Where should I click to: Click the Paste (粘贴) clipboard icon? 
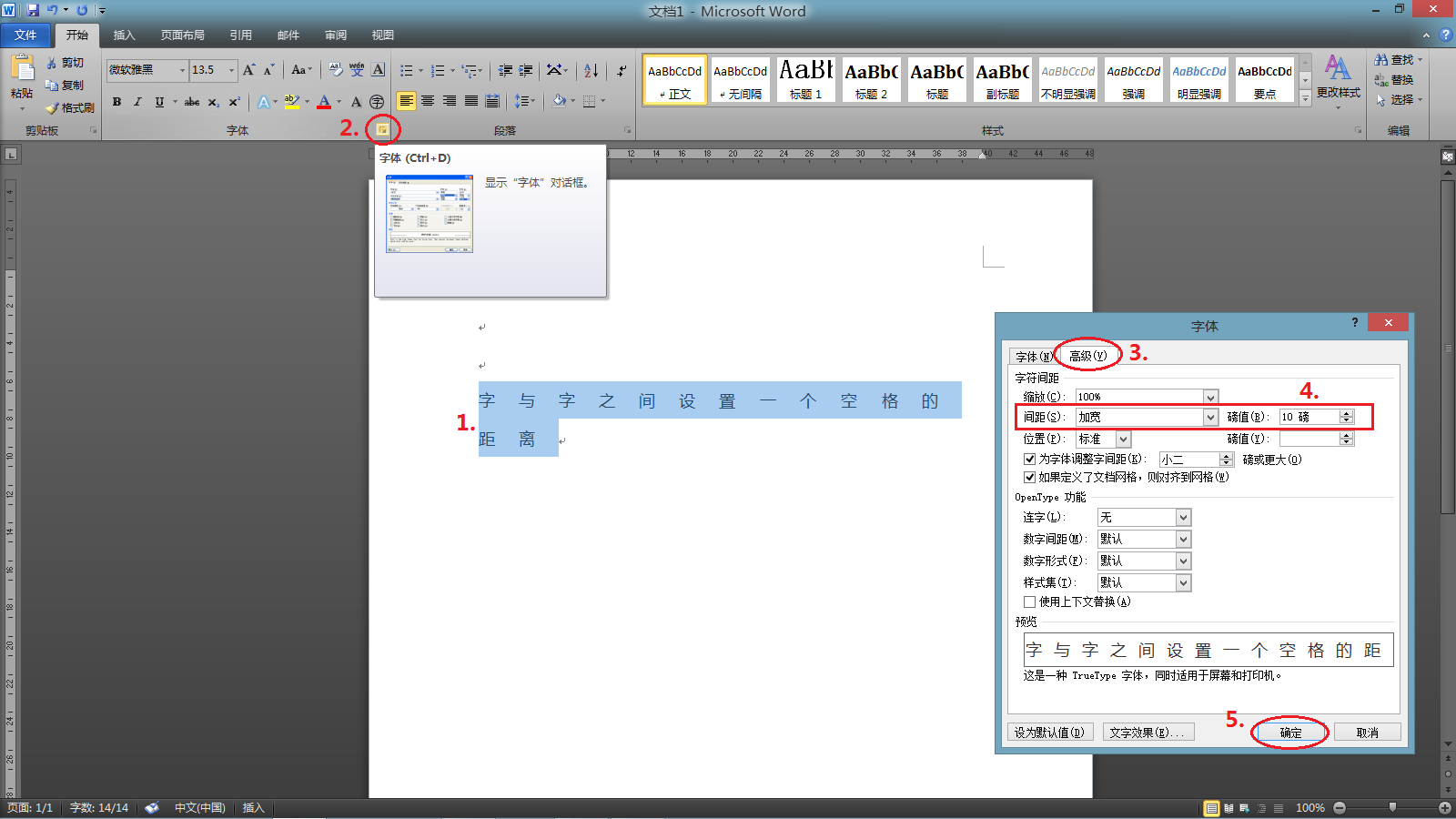[x=22, y=68]
